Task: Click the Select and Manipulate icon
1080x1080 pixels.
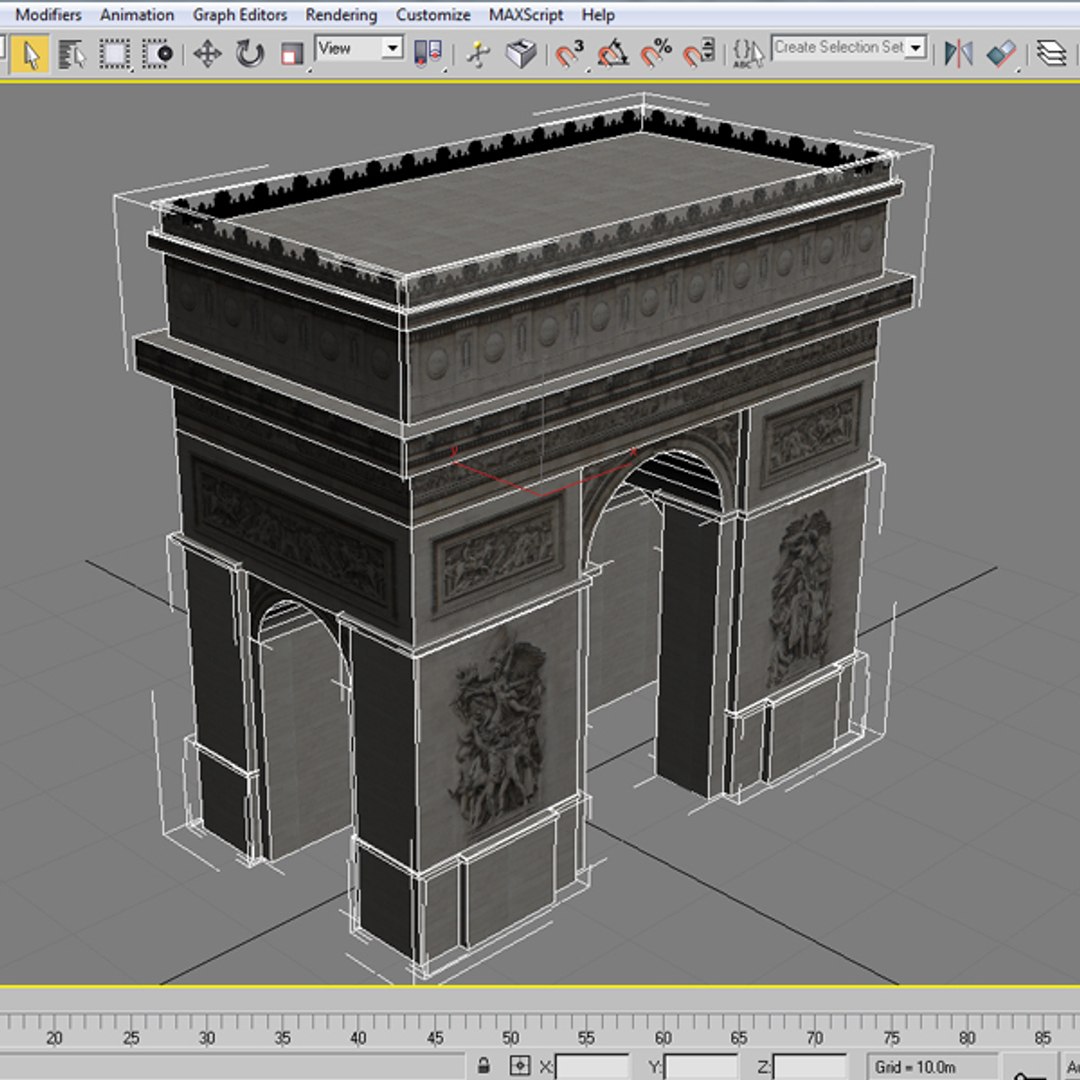Action: click(x=479, y=54)
